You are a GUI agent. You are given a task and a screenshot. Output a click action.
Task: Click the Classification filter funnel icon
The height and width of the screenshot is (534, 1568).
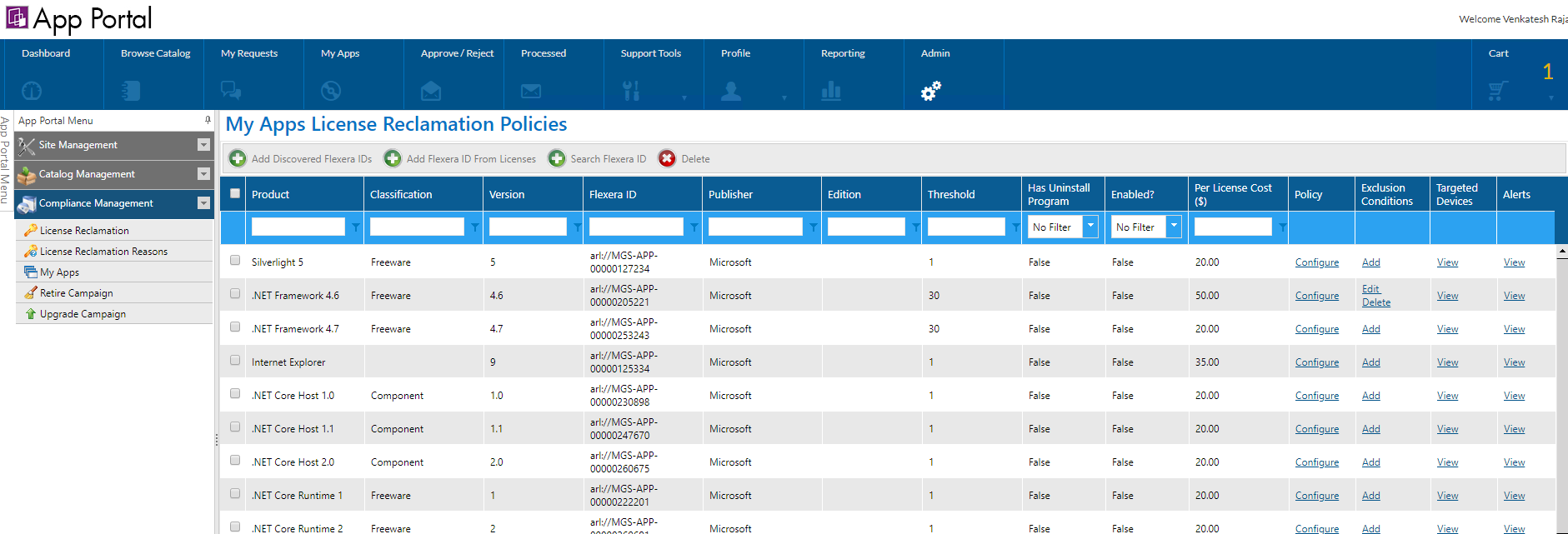coord(475,227)
